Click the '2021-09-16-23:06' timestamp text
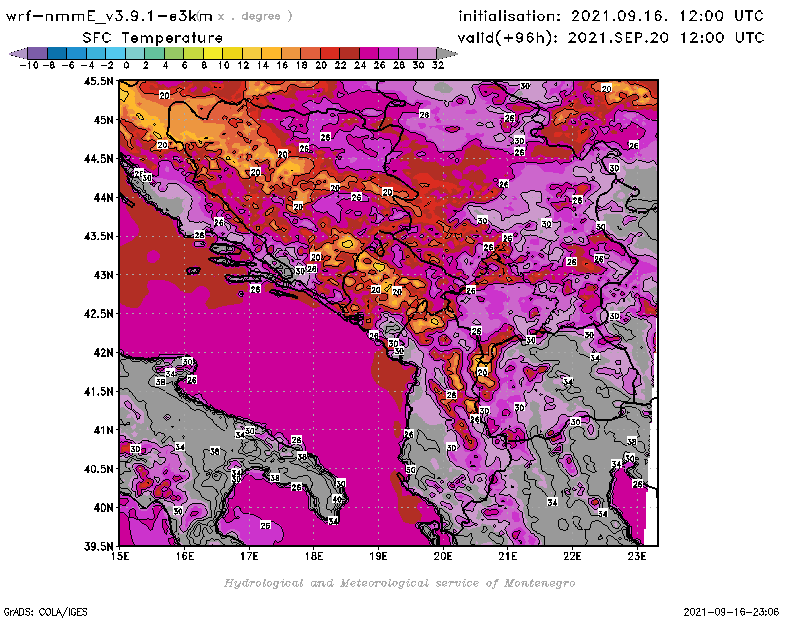800x618 pixels. click(731, 611)
